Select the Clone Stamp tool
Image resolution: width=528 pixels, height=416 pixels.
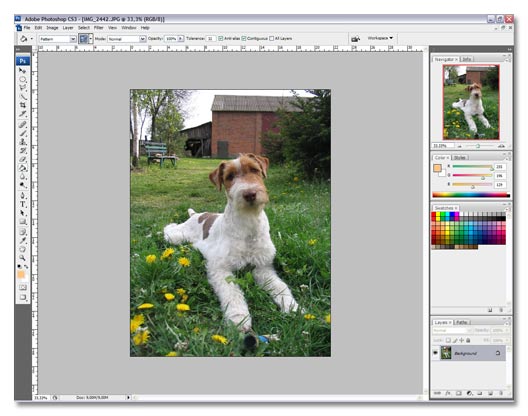pos(22,142)
